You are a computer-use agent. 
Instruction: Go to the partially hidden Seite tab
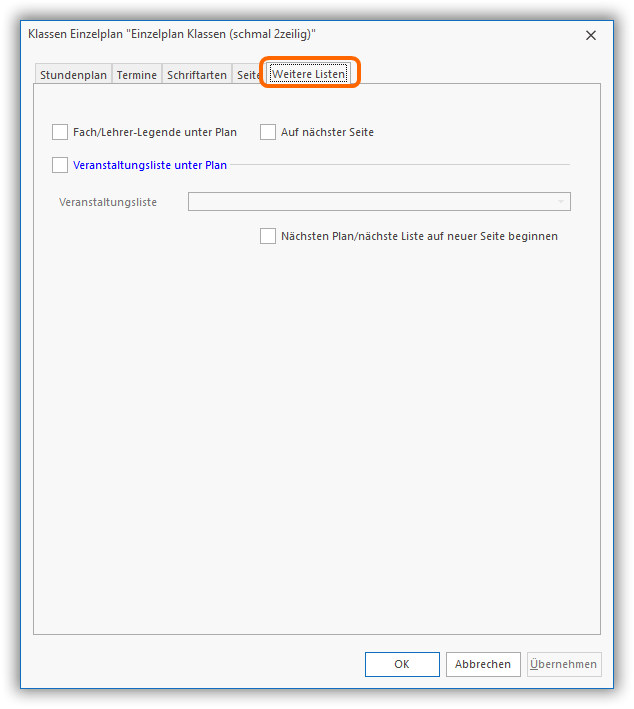tap(247, 75)
